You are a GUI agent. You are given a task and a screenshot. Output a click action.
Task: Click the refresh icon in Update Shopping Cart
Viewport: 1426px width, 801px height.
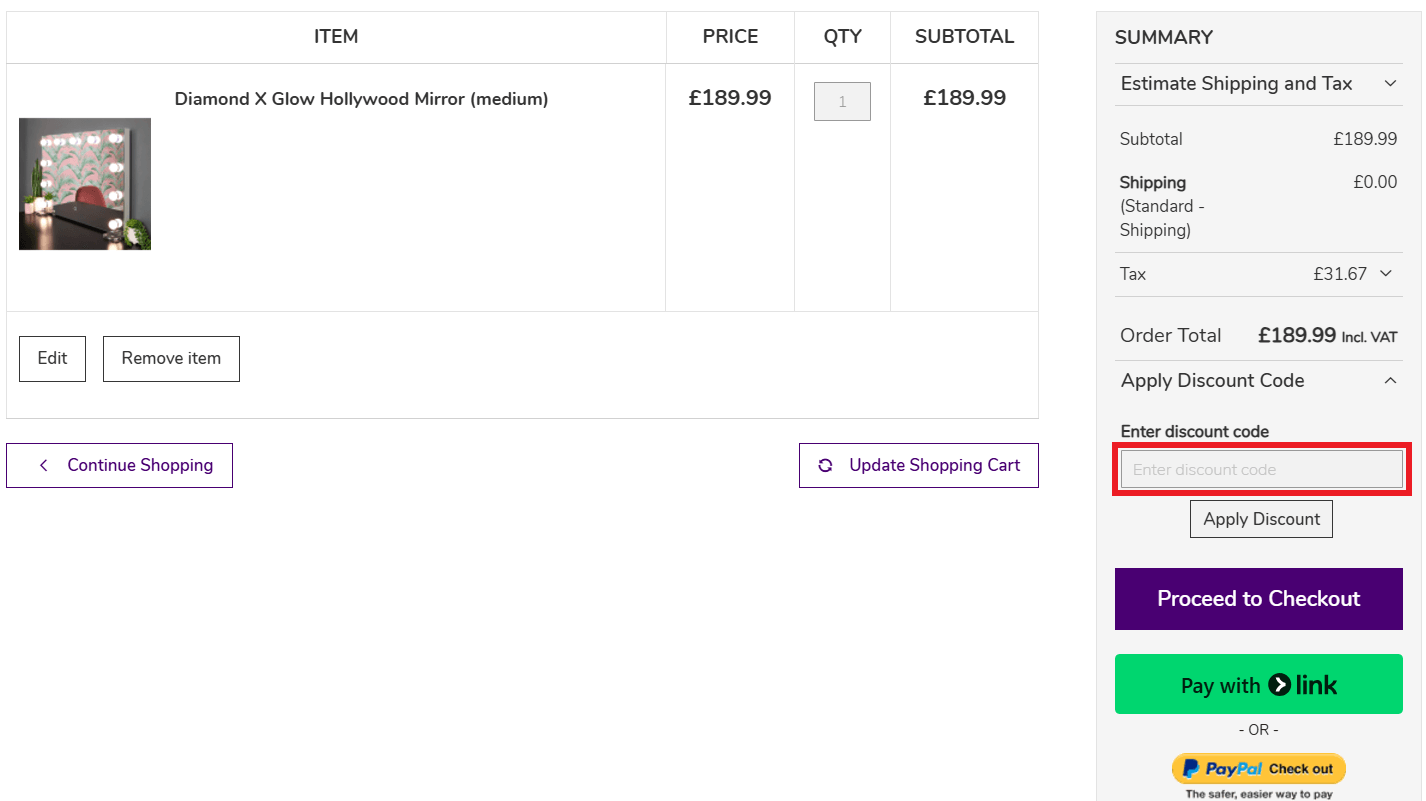click(x=825, y=465)
